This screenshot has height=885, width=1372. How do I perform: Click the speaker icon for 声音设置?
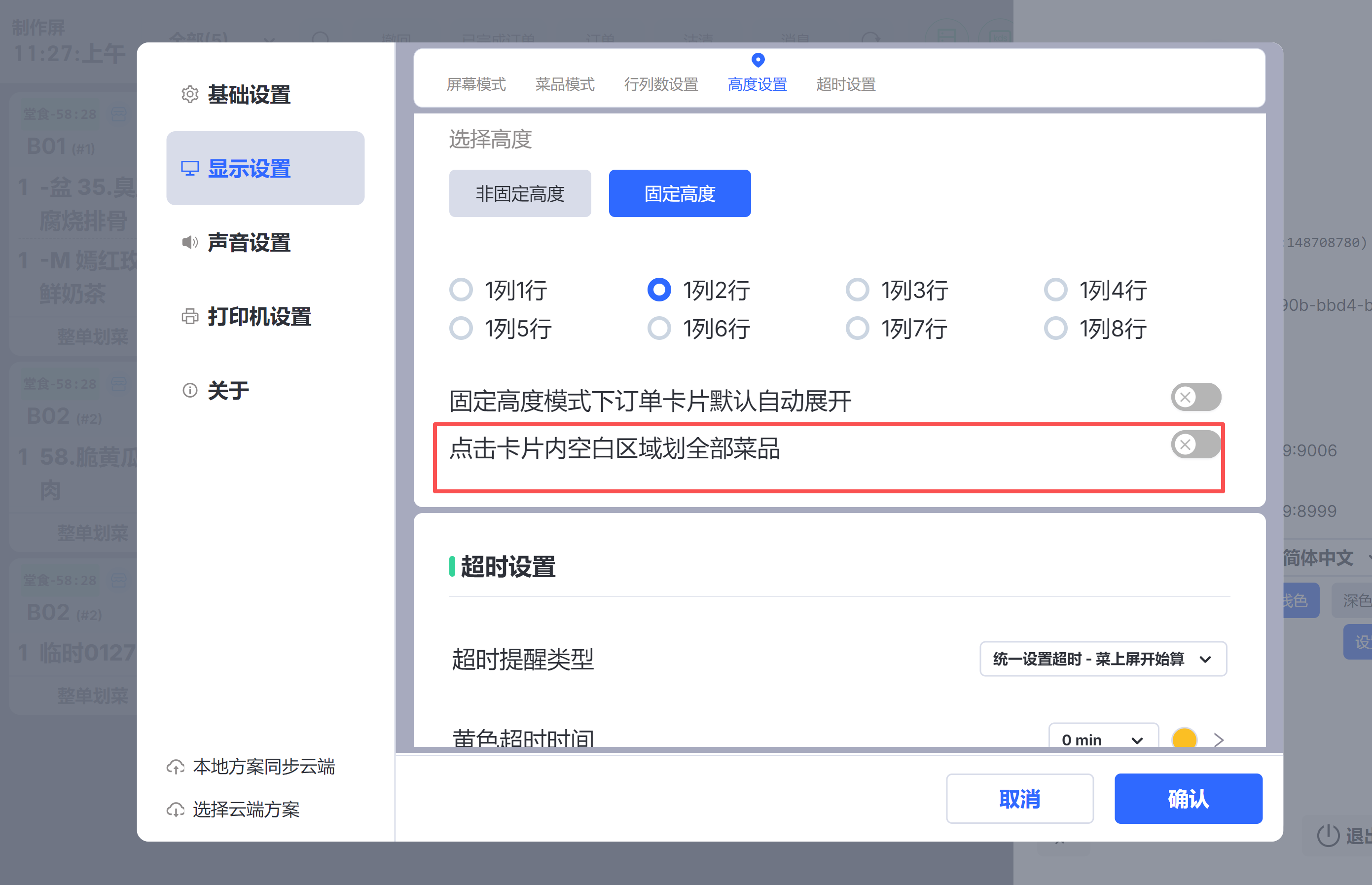(x=189, y=242)
